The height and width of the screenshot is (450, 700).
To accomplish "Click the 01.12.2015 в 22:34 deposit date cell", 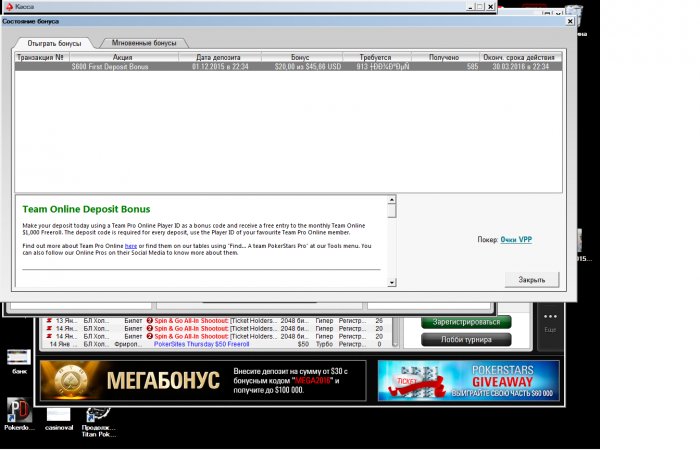I will tap(220, 67).
